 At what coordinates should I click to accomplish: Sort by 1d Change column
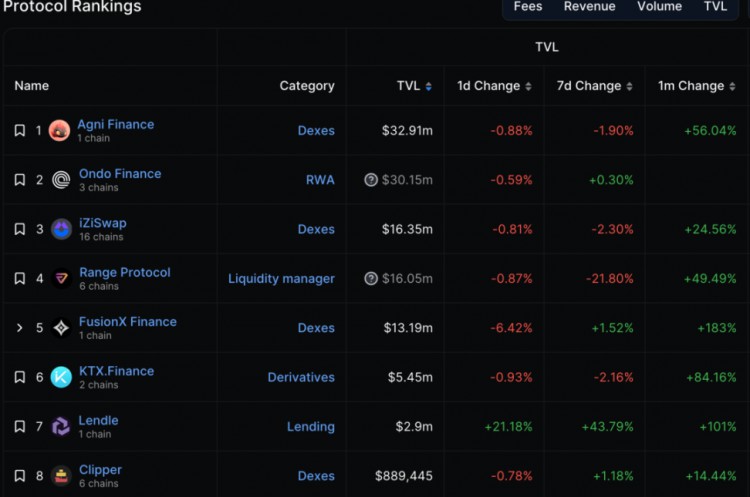[x=494, y=86]
